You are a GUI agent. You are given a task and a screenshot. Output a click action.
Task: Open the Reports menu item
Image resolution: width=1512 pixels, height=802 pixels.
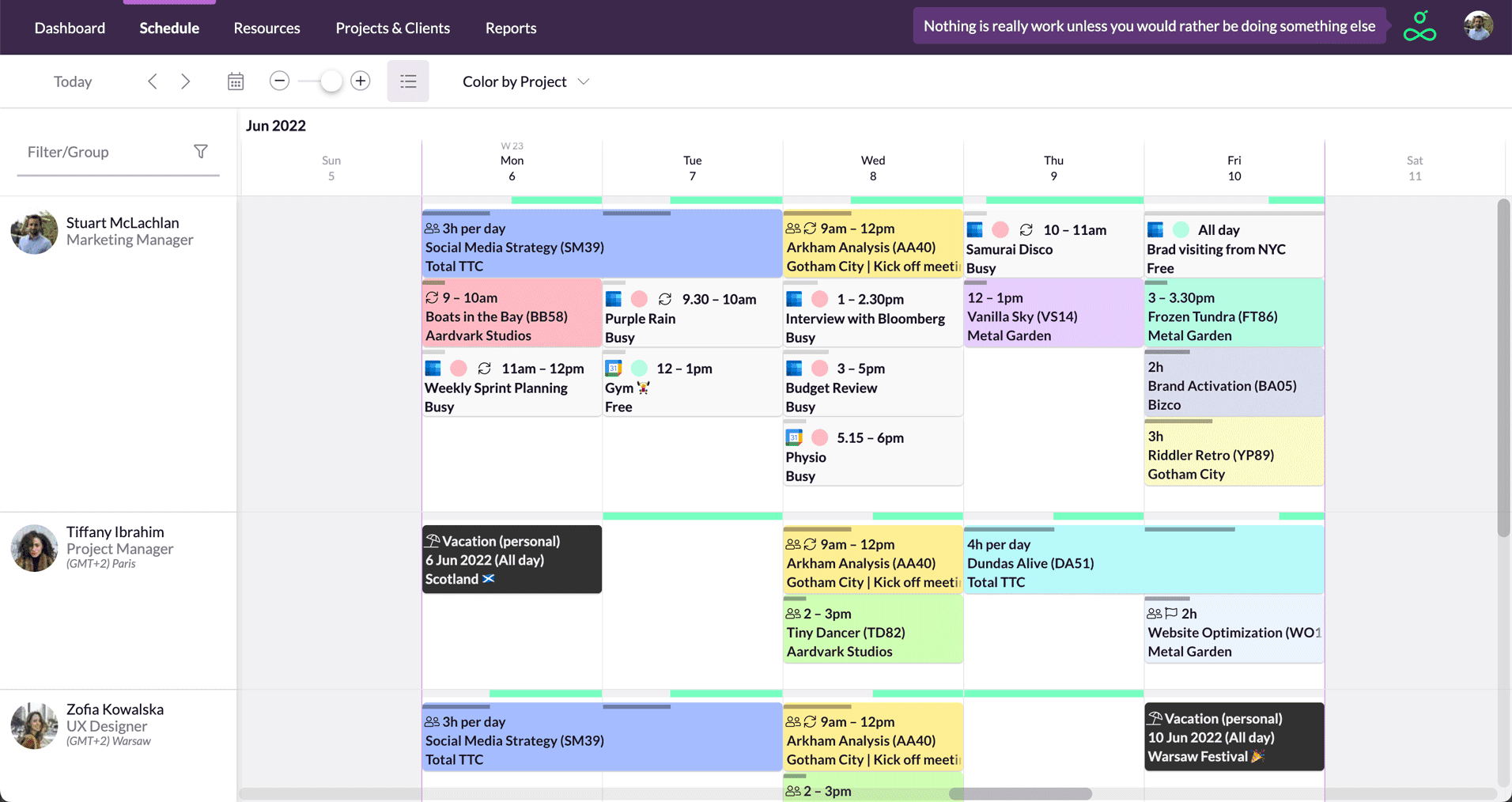[x=510, y=28]
